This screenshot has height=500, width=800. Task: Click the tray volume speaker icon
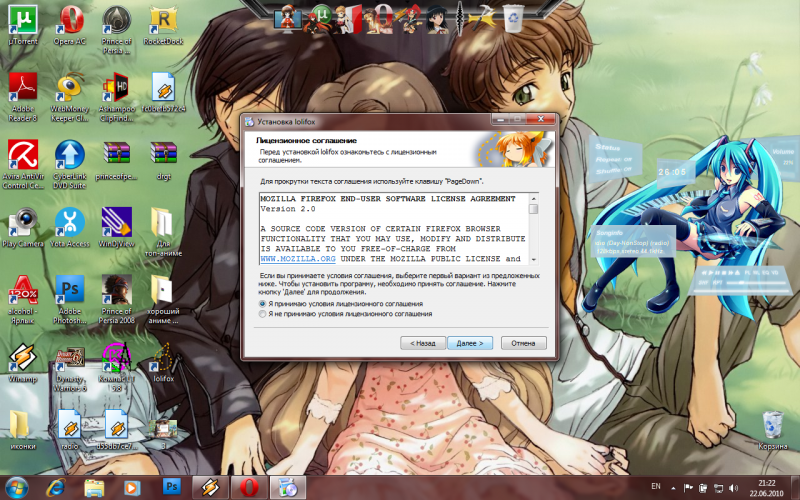[734, 488]
